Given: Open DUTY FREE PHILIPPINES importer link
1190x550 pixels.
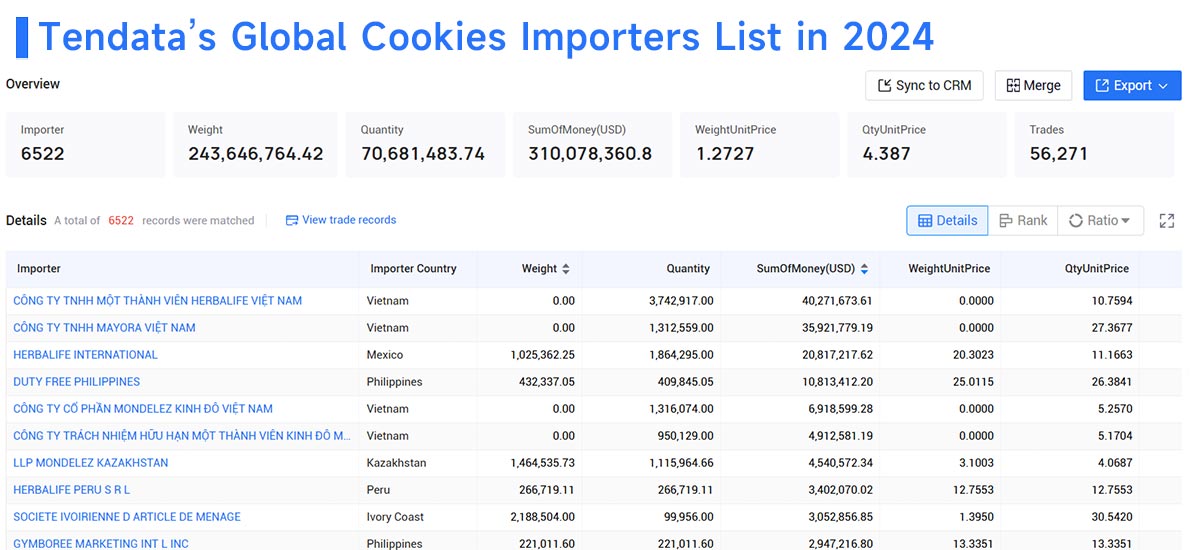Looking at the screenshot, I should pos(77,382).
